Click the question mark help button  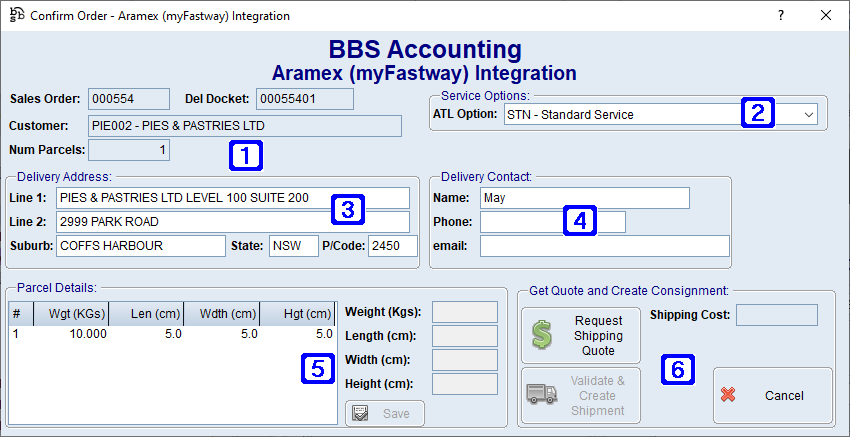pyautogui.click(x=780, y=15)
